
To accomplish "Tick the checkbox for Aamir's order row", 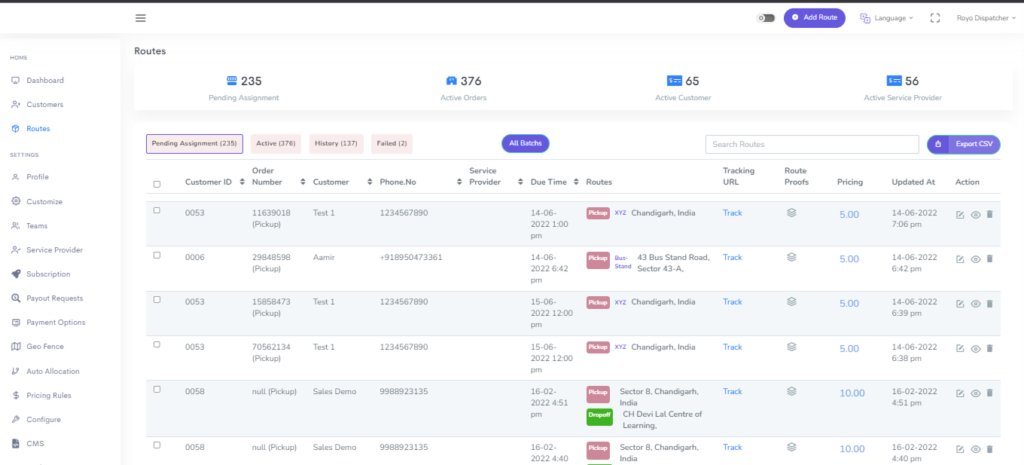I will pos(156,255).
